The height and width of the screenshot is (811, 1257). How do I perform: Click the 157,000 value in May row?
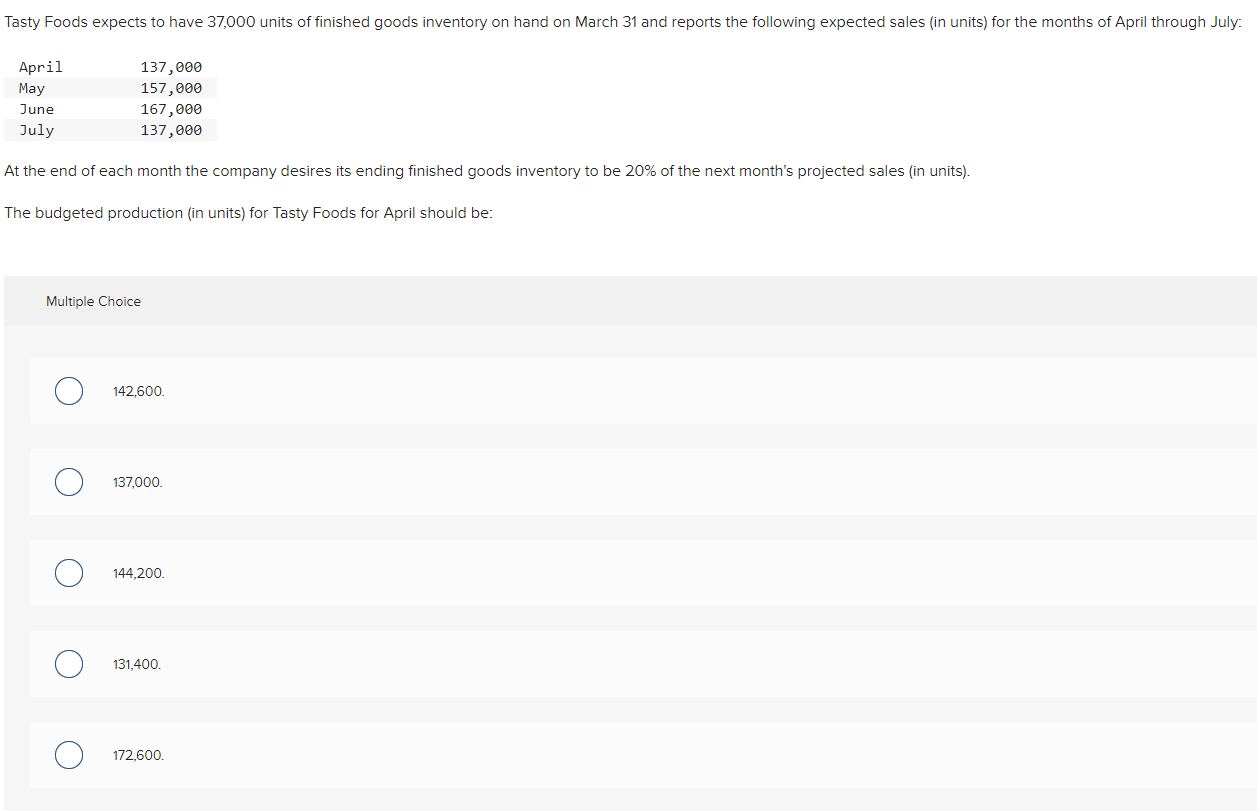click(x=171, y=88)
